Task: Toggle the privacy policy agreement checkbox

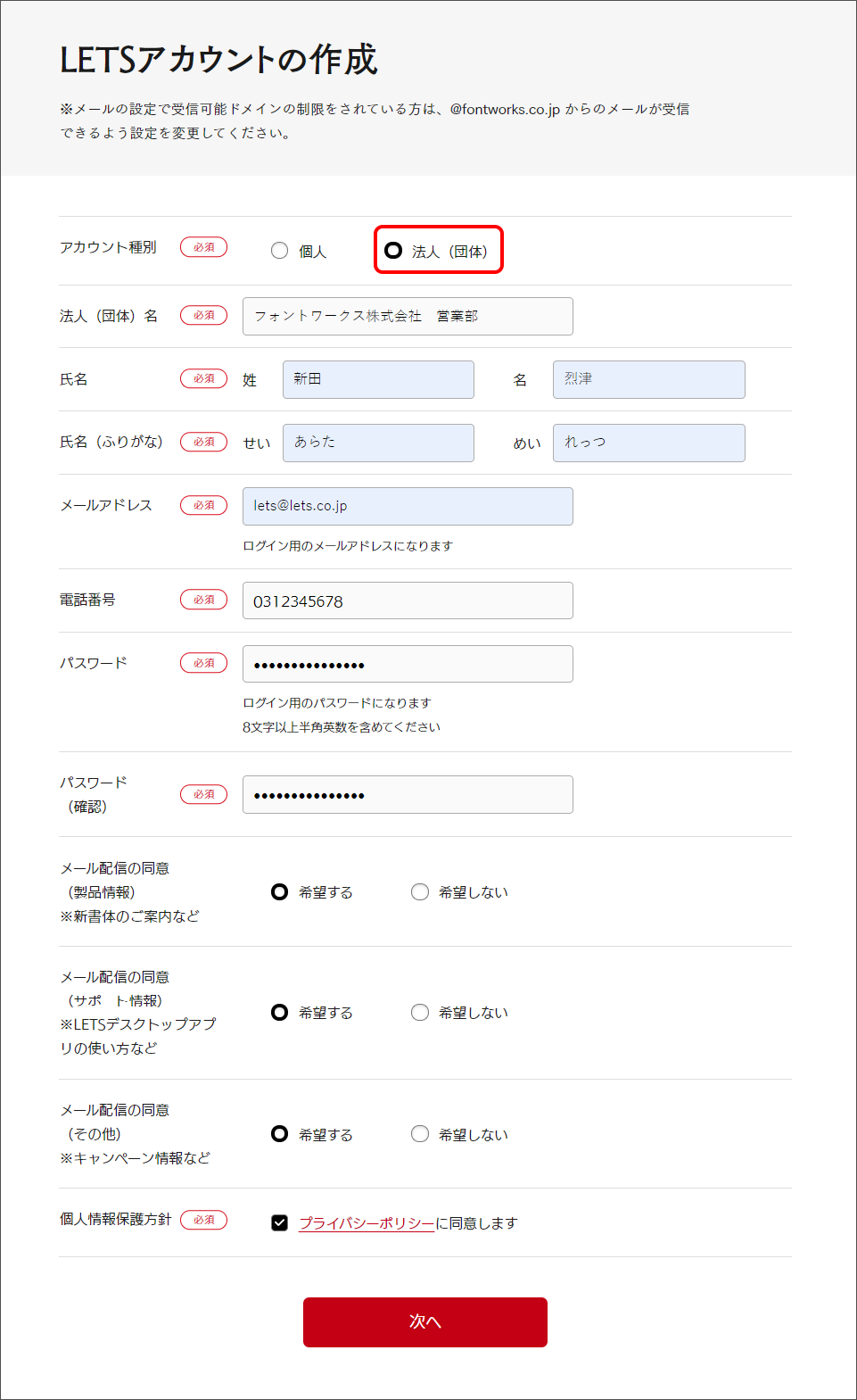Action: tap(280, 1223)
